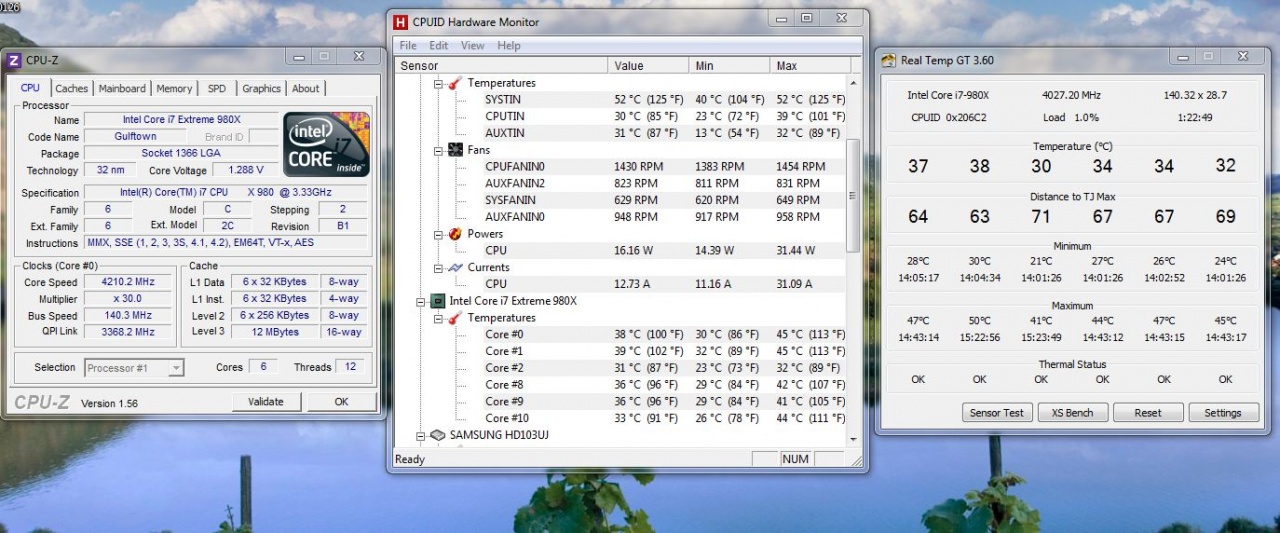The width and height of the screenshot is (1280, 533).
Task: Click the Reset button in Real Temp
Action: pyautogui.click(x=1147, y=413)
